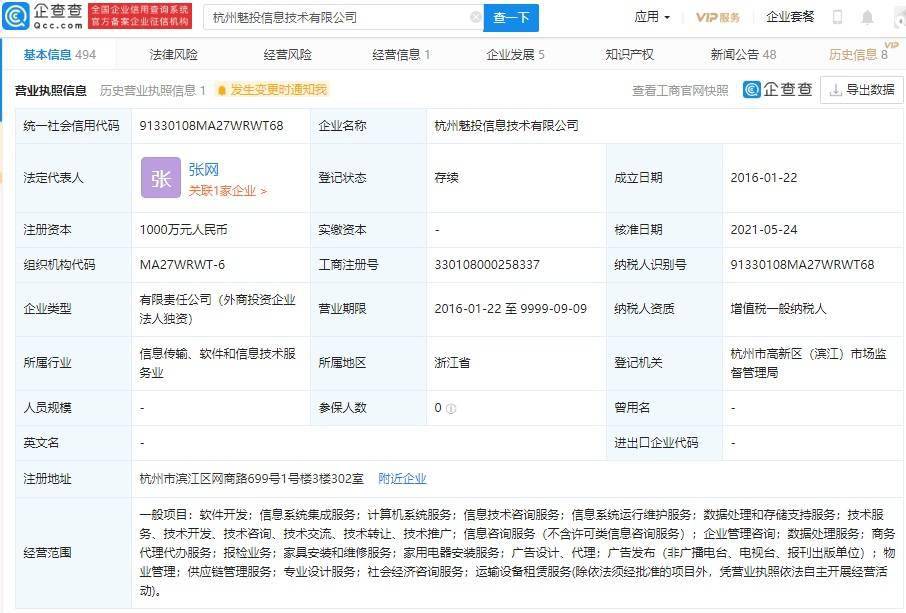Switch to the 历史信息 tab
The image size is (906, 613).
(x=858, y=55)
